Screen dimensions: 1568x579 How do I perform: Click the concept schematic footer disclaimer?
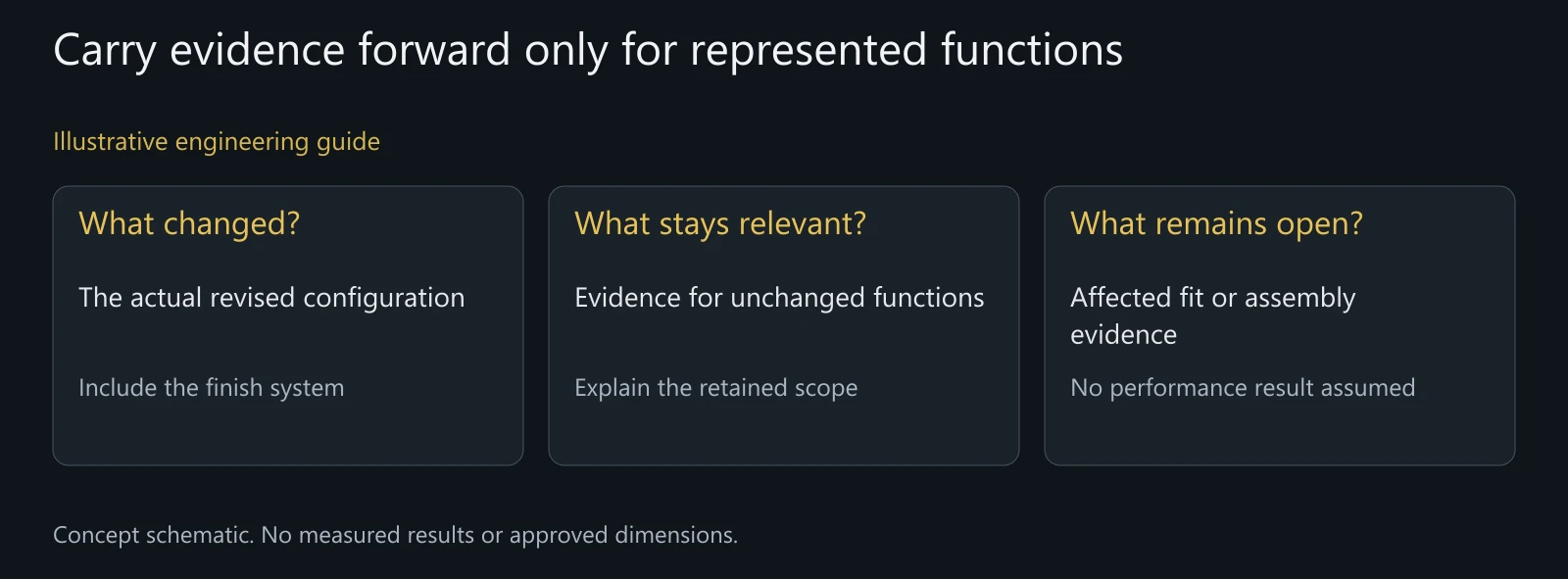(x=396, y=535)
